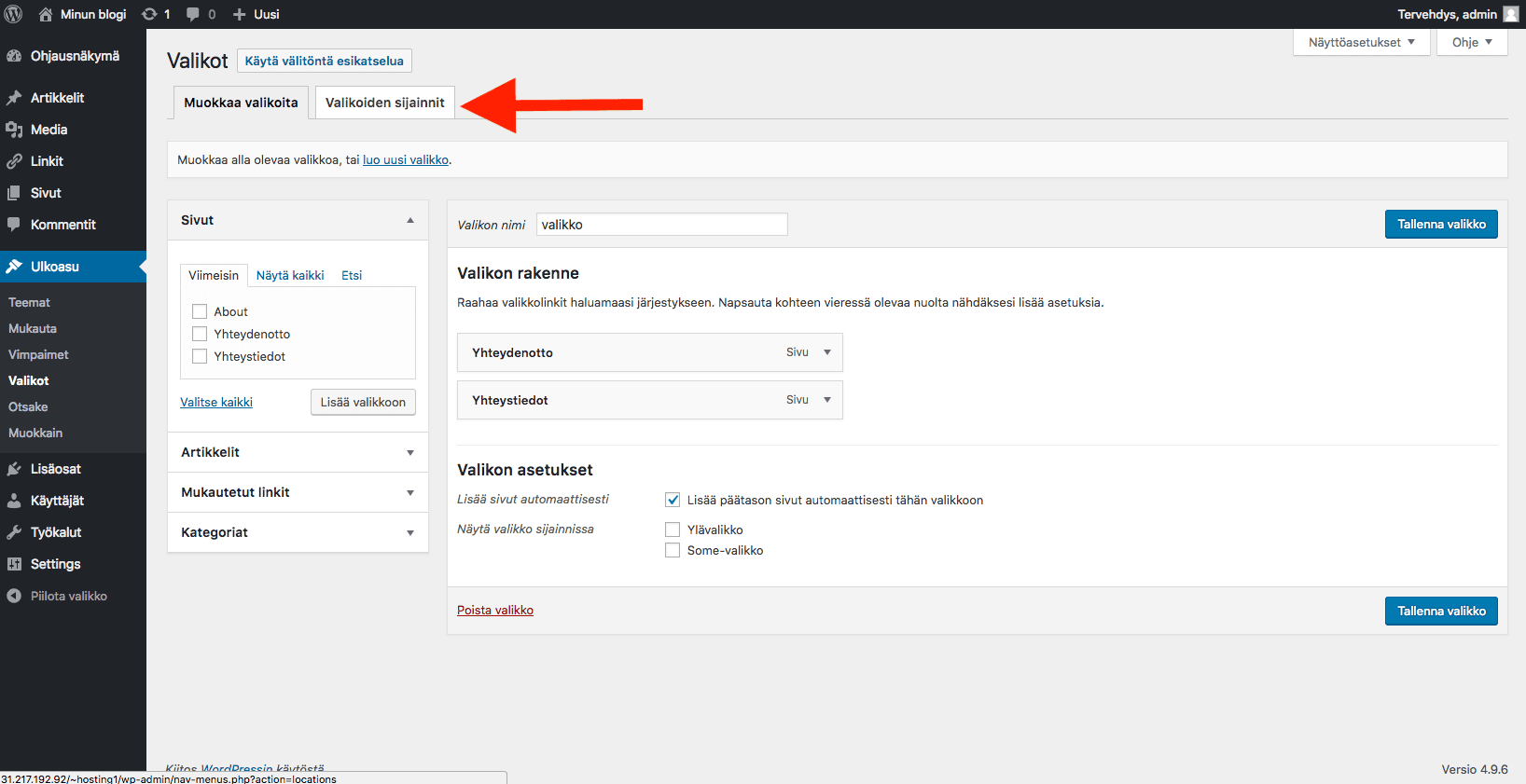
Task: Click the Poista valikko link
Action: click(x=495, y=610)
